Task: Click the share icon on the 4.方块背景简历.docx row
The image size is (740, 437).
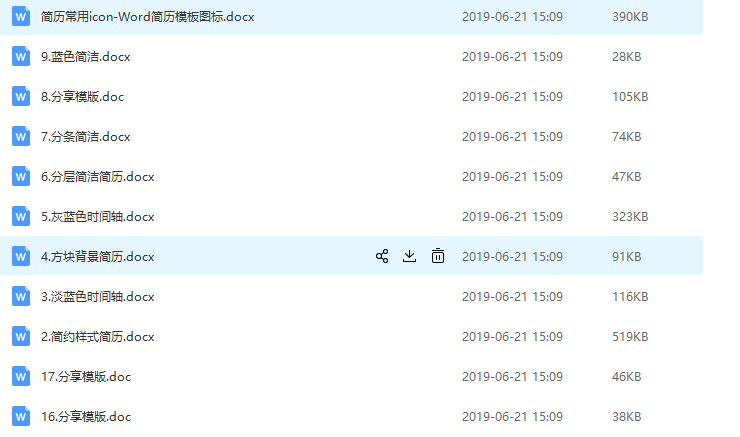Action: (382, 256)
